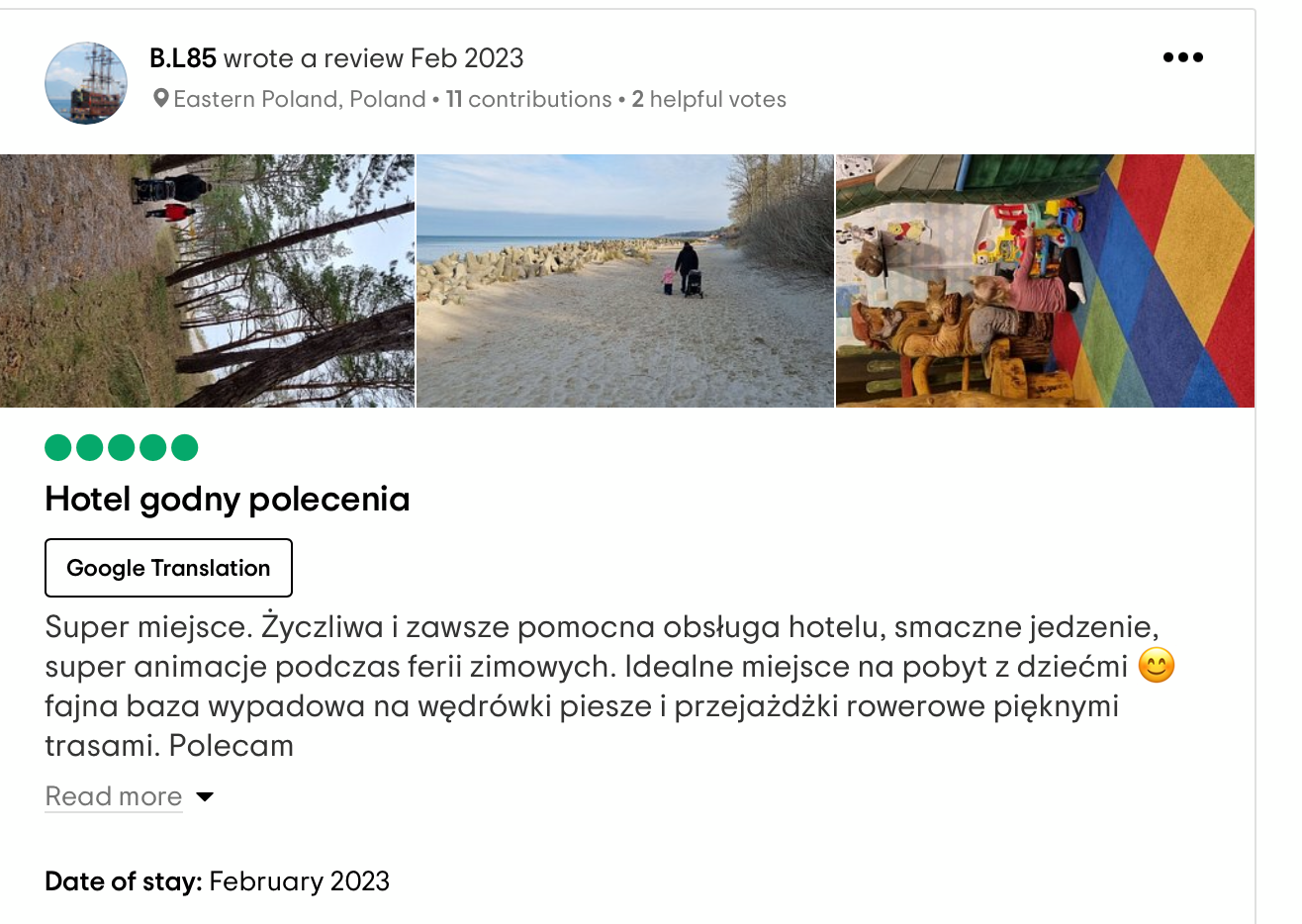Click the last green rating bubble
The height and width of the screenshot is (924, 1302).
coord(185,448)
